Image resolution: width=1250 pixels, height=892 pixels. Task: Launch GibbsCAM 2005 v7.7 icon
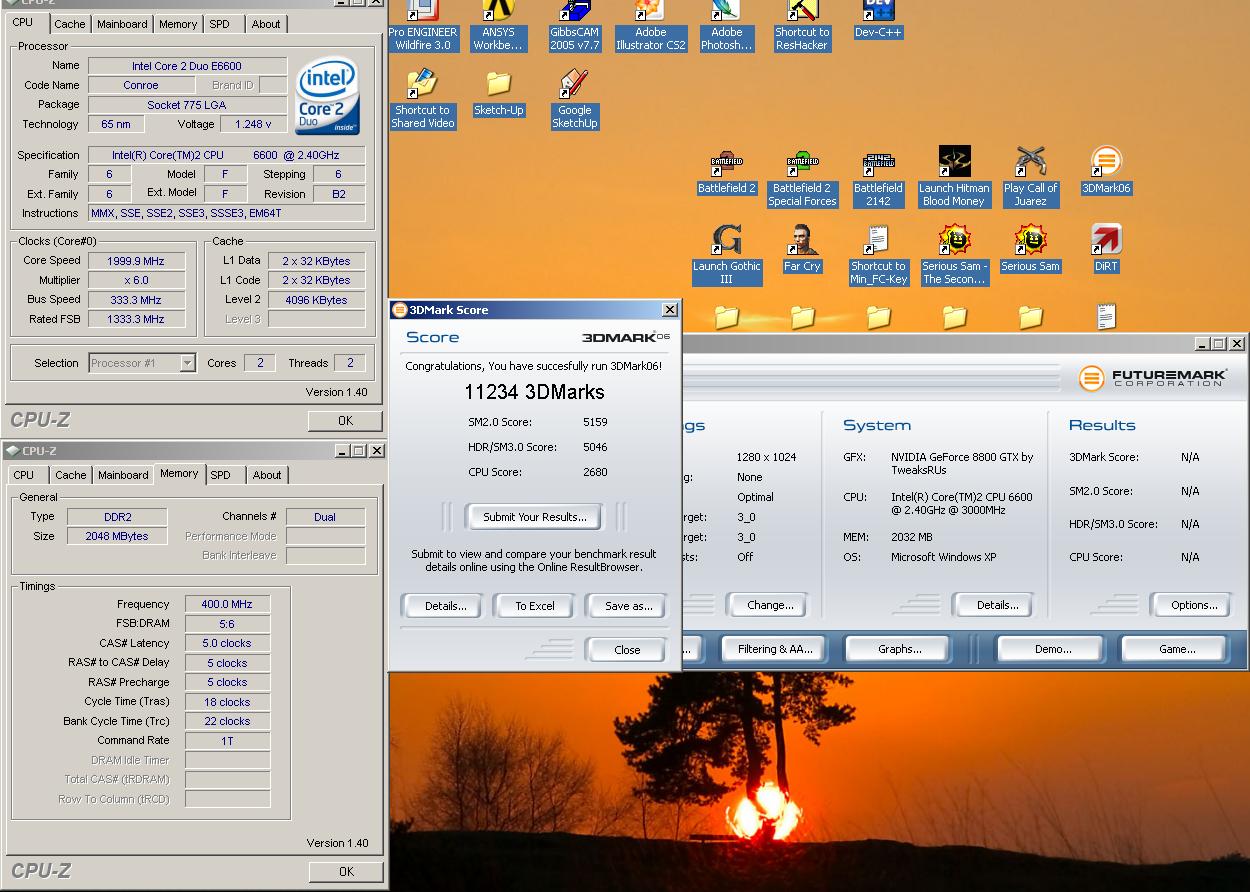click(575, 26)
